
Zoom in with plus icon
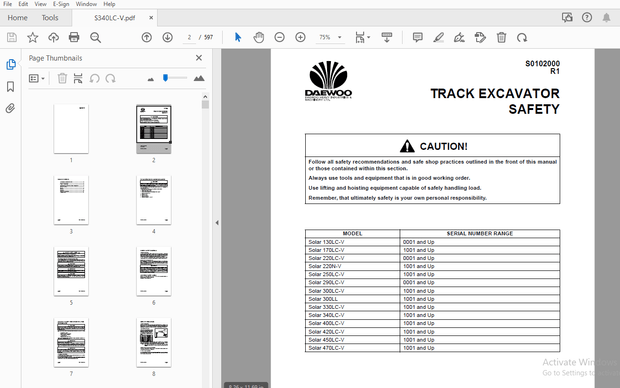coord(301,38)
